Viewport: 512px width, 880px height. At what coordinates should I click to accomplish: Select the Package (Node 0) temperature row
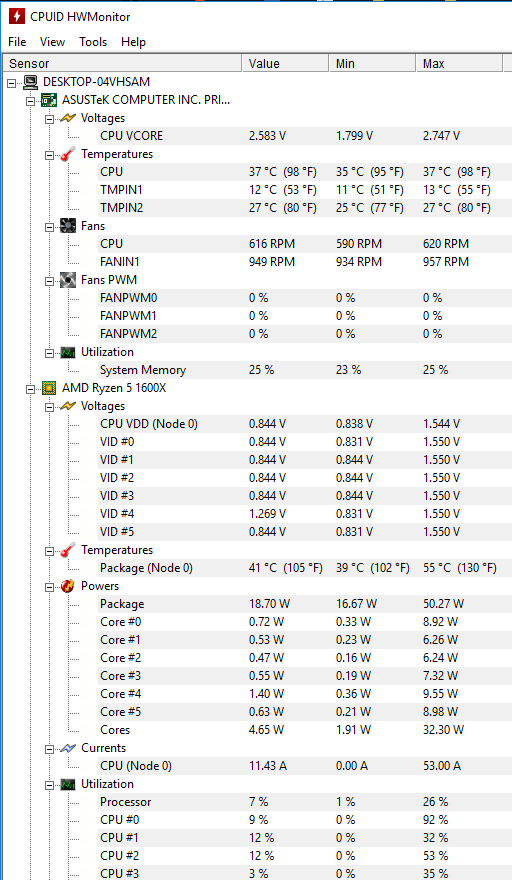[305, 568]
